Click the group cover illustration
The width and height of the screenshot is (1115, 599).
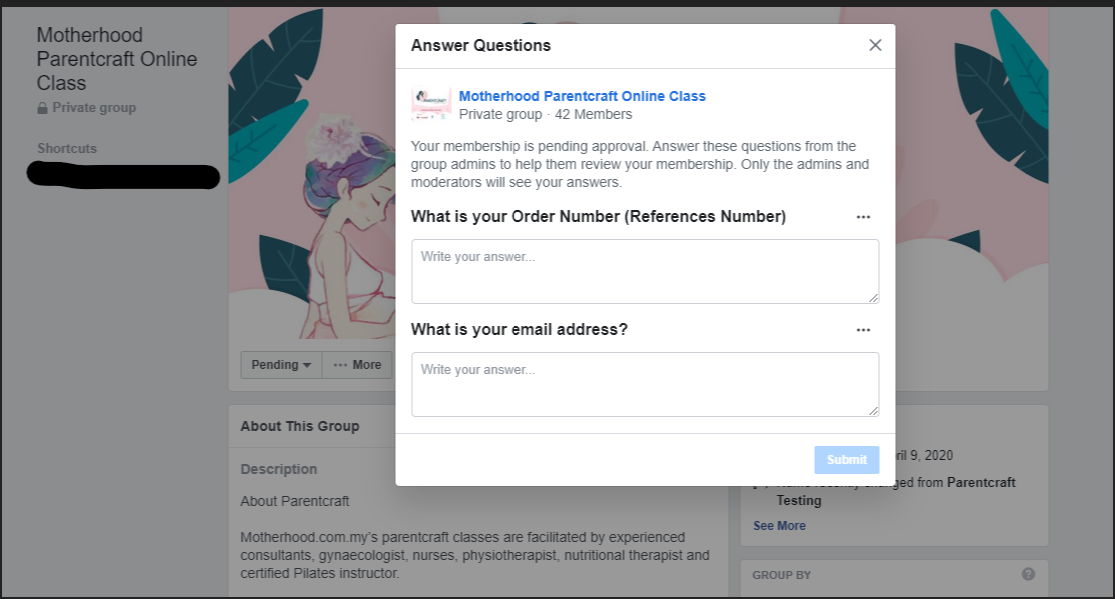(310, 200)
